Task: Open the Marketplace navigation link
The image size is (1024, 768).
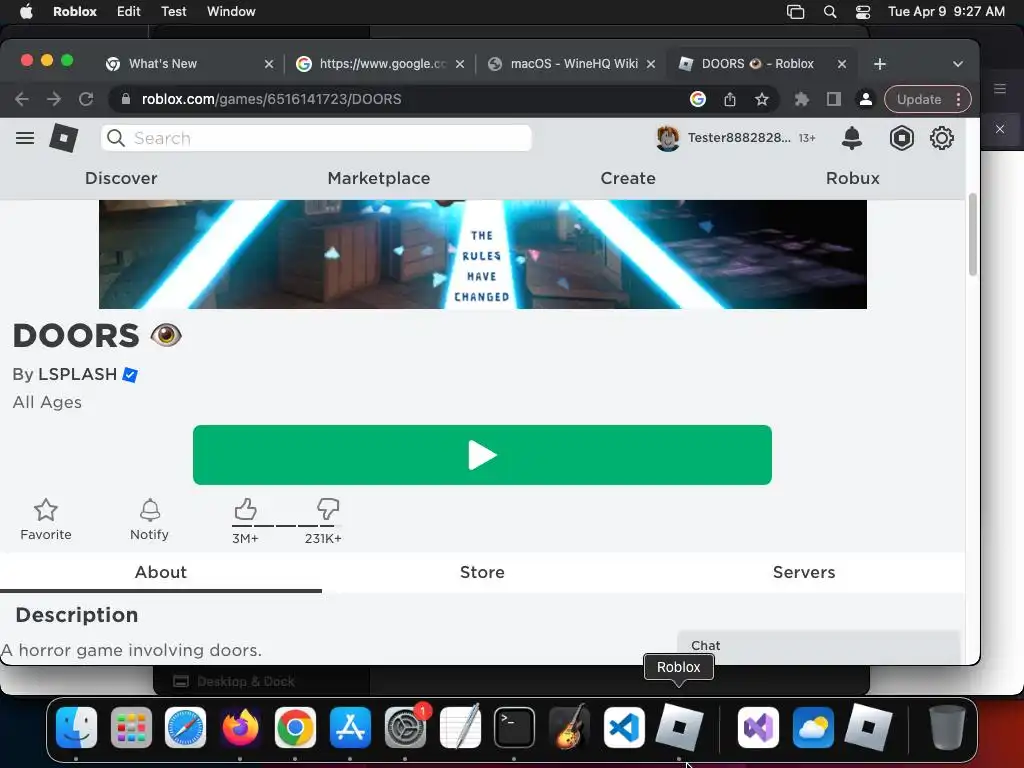Action: (379, 178)
